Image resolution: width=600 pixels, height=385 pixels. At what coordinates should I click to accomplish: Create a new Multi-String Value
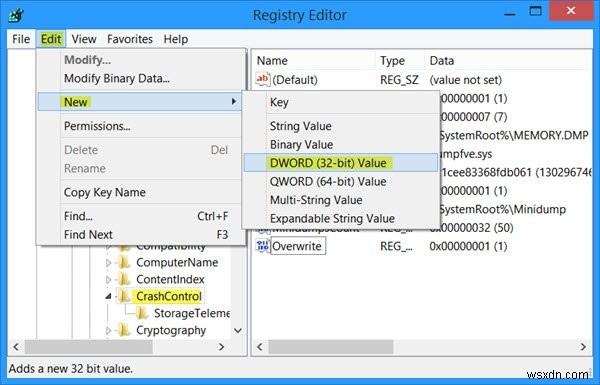tap(341, 200)
